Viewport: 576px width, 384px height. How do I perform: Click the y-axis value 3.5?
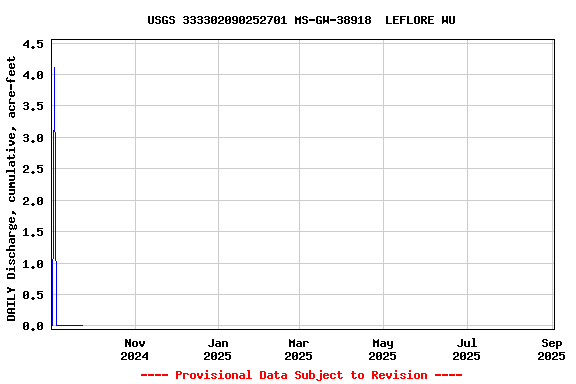point(33,107)
